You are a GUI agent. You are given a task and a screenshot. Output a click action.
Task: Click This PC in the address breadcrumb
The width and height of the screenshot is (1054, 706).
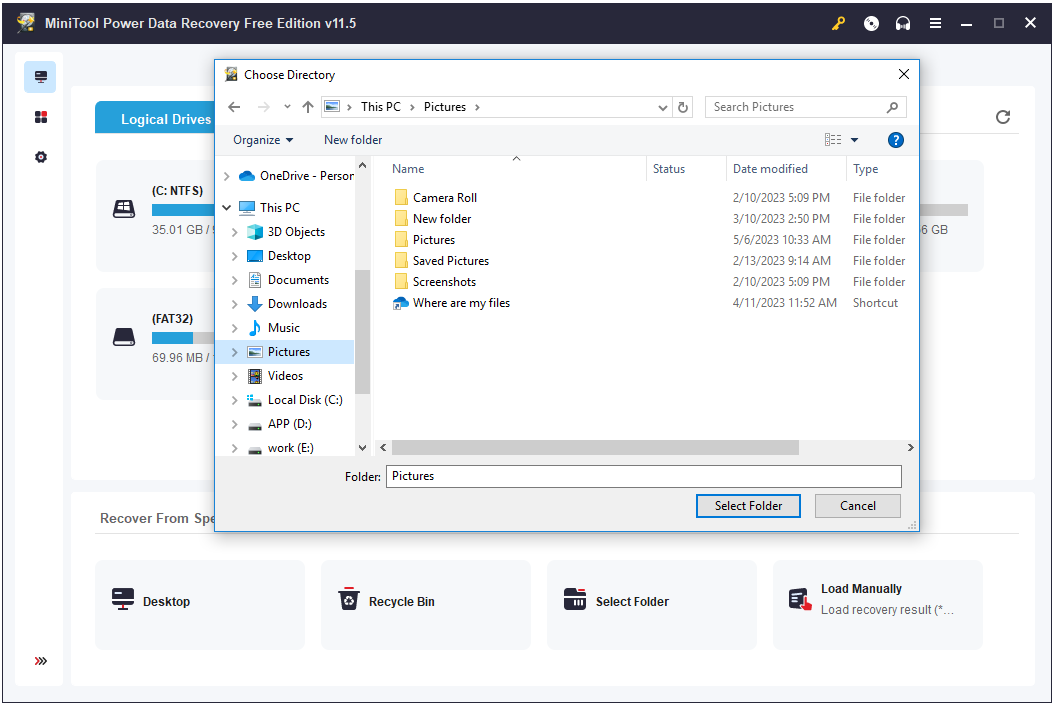click(x=380, y=107)
